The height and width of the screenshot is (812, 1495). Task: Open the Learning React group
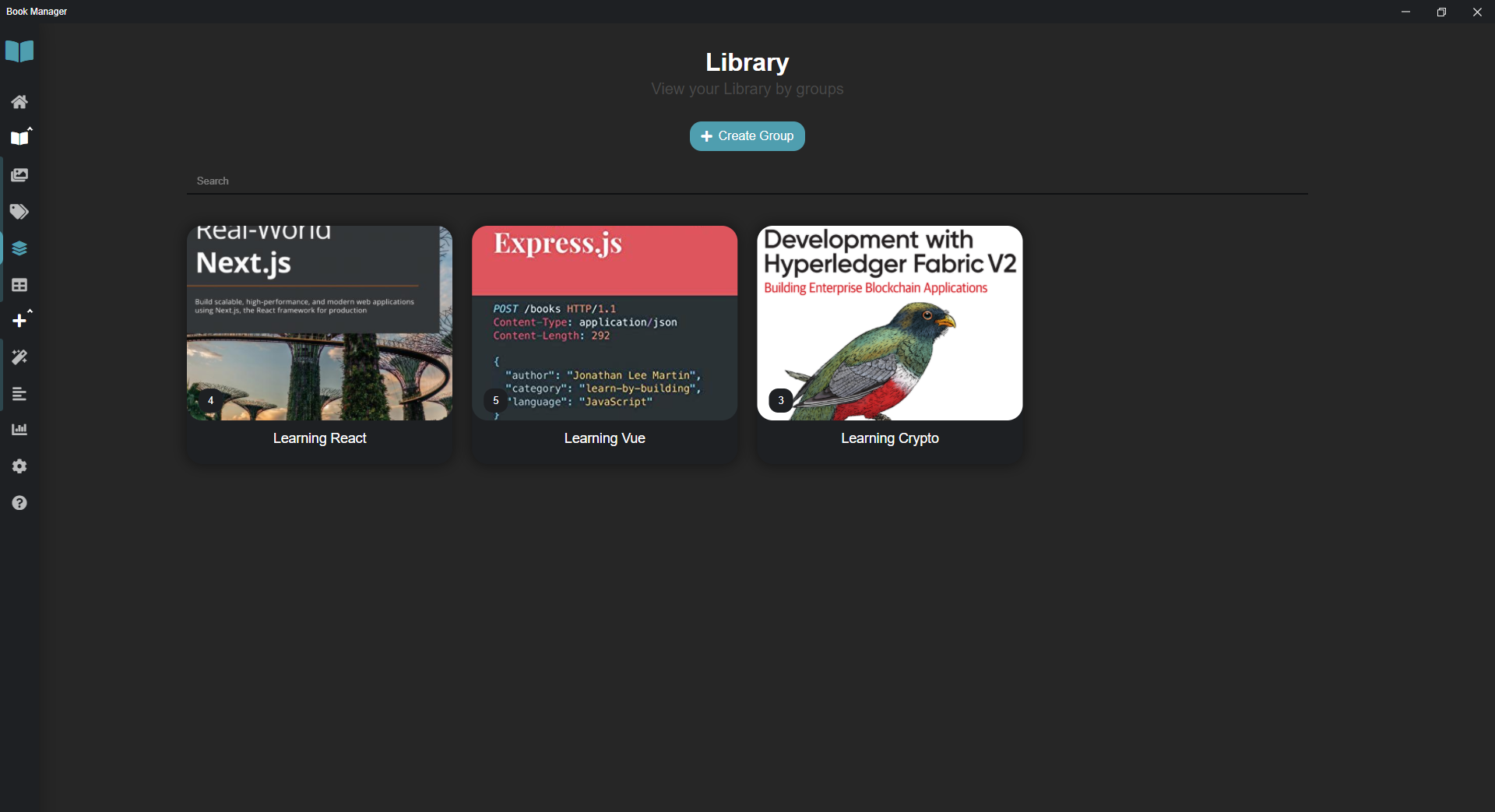click(318, 343)
